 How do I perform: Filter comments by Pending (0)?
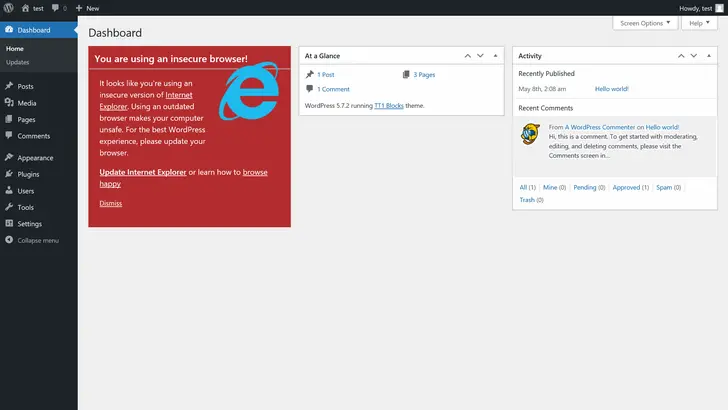589,188
